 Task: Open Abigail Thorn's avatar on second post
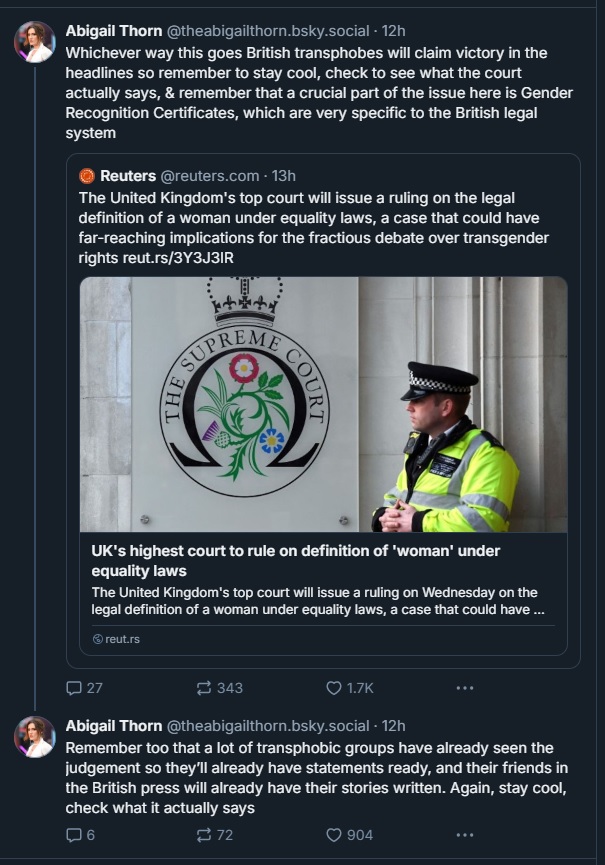tap(34, 737)
